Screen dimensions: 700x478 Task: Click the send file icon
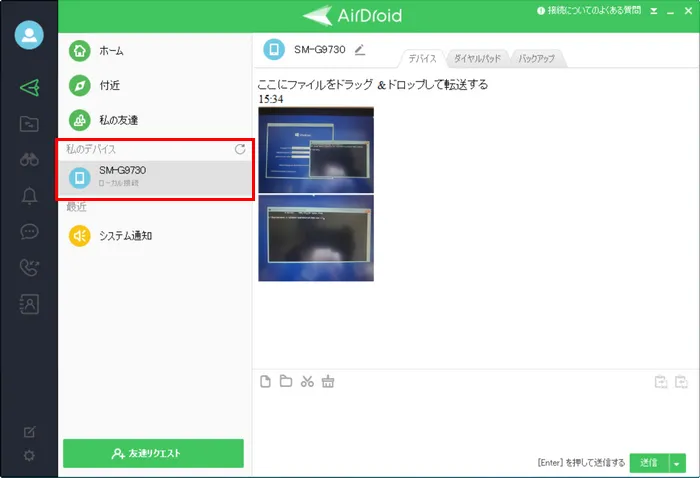[x=265, y=382]
